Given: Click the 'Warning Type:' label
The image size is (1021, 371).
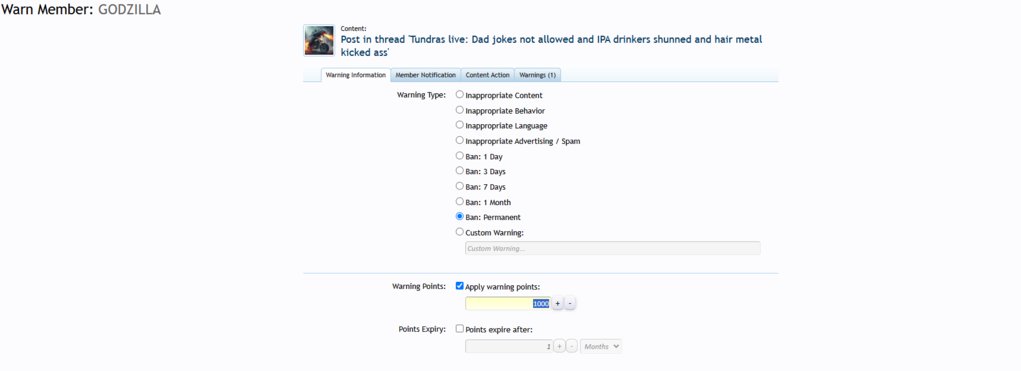Looking at the screenshot, I should (x=421, y=95).
